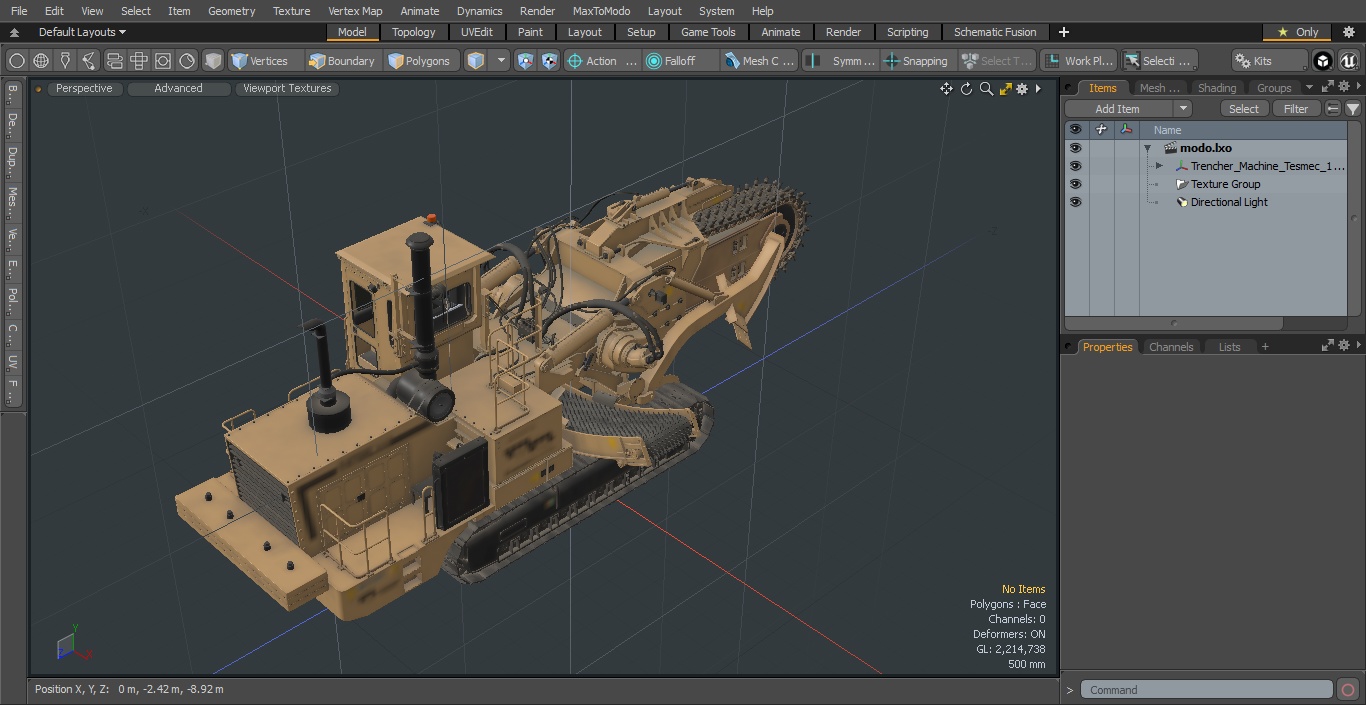
Task: Open the MaxToModo menu
Action: coord(601,11)
